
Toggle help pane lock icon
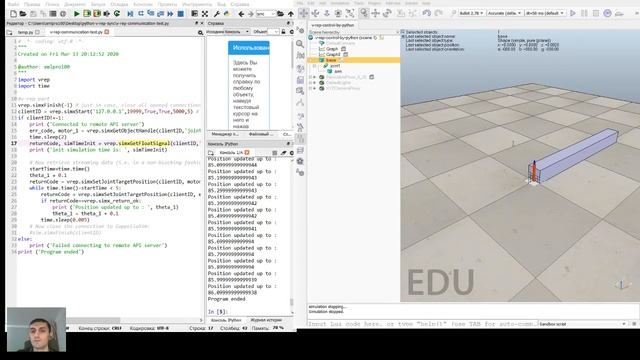point(283,31)
